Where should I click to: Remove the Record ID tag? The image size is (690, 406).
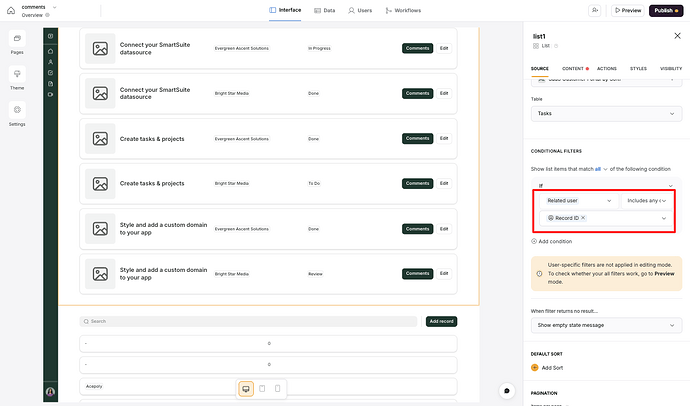[x=583, y=217]
